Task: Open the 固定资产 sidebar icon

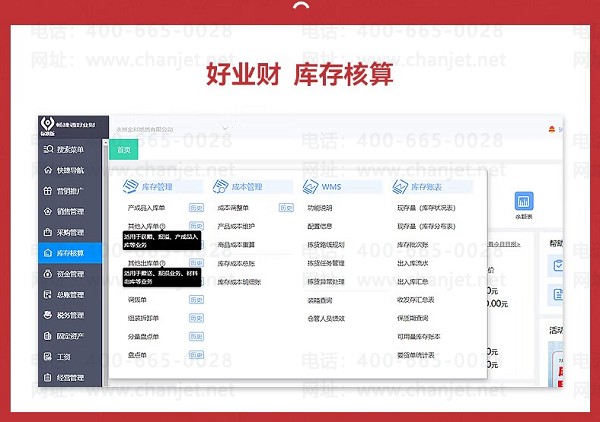Action: click(47, 336)
